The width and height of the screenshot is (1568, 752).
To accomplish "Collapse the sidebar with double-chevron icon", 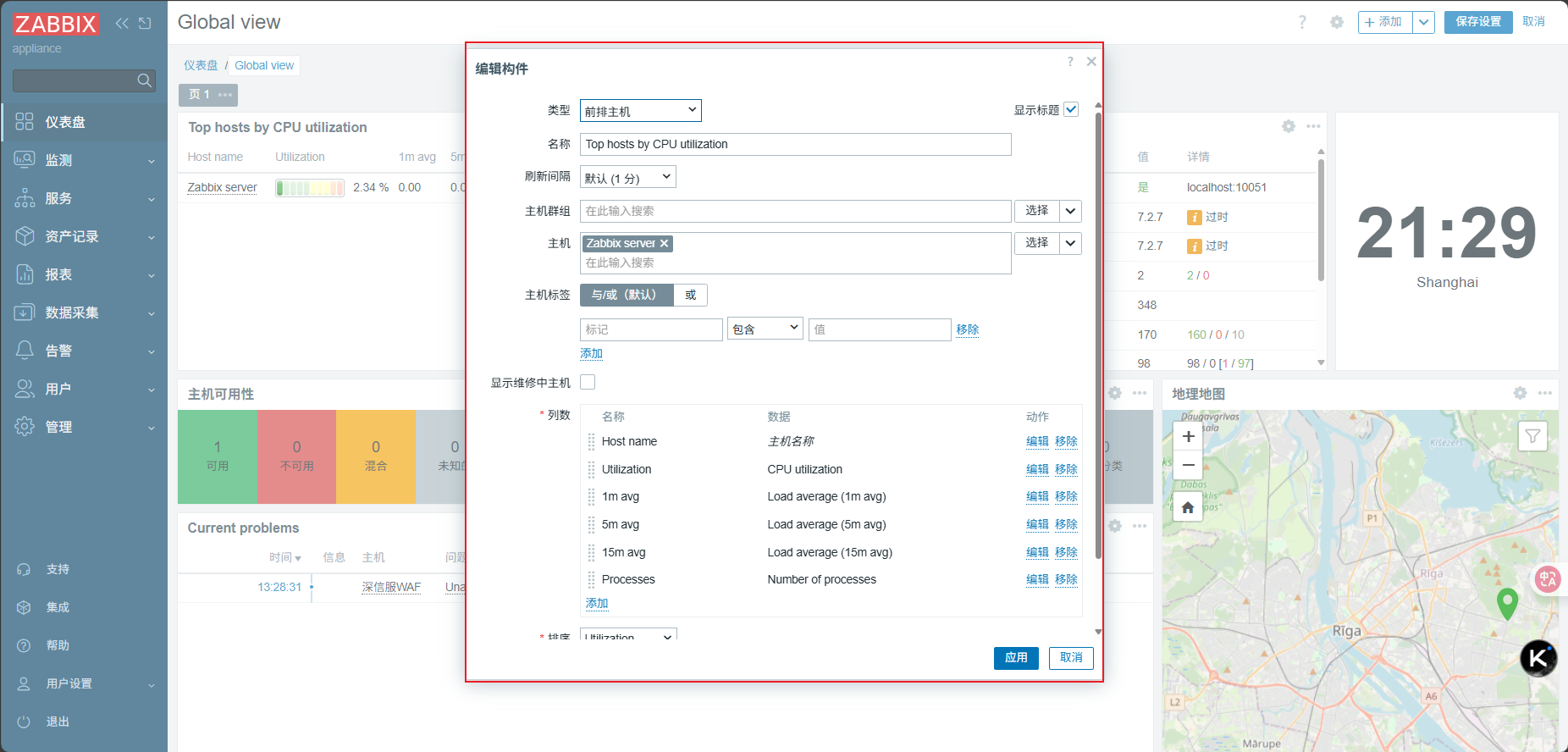I will tap(122, 24).
